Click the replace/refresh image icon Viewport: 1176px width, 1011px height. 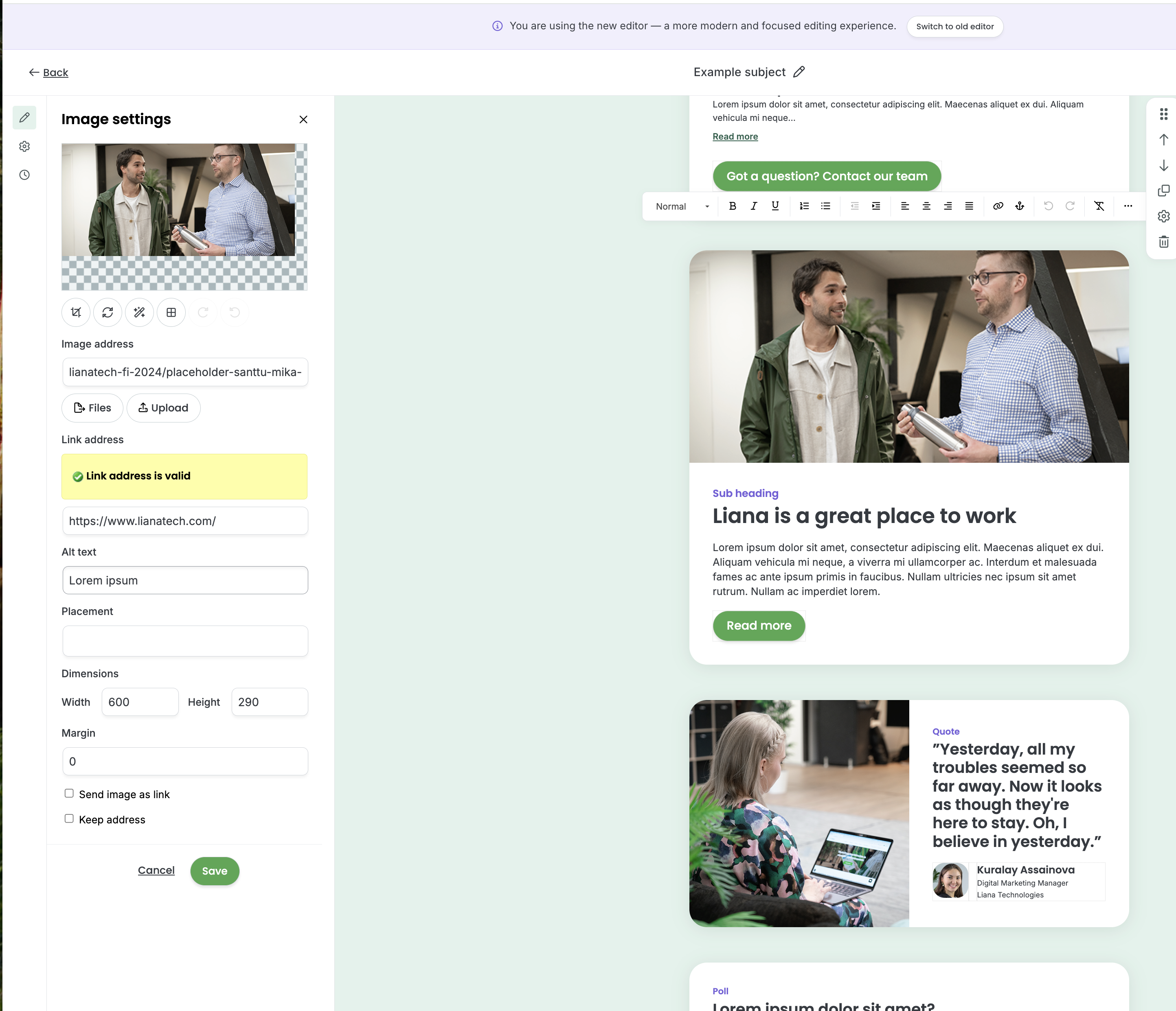coord(108,313)
